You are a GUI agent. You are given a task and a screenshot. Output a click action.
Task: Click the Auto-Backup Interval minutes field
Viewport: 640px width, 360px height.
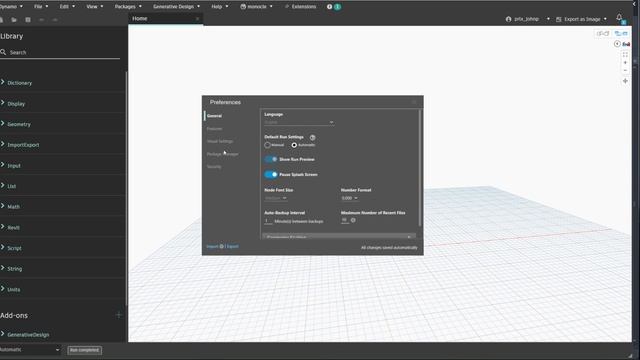(x=268, y=221)
